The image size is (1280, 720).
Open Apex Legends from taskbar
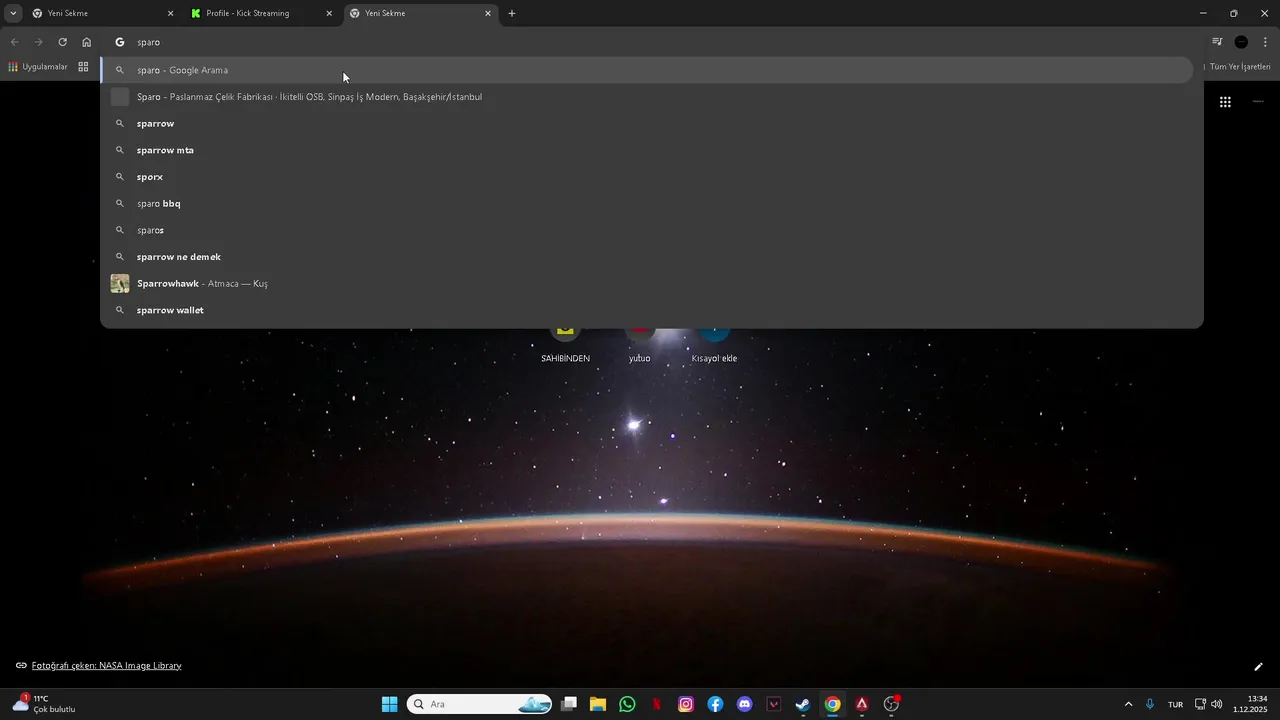click(x=862, y=704)
